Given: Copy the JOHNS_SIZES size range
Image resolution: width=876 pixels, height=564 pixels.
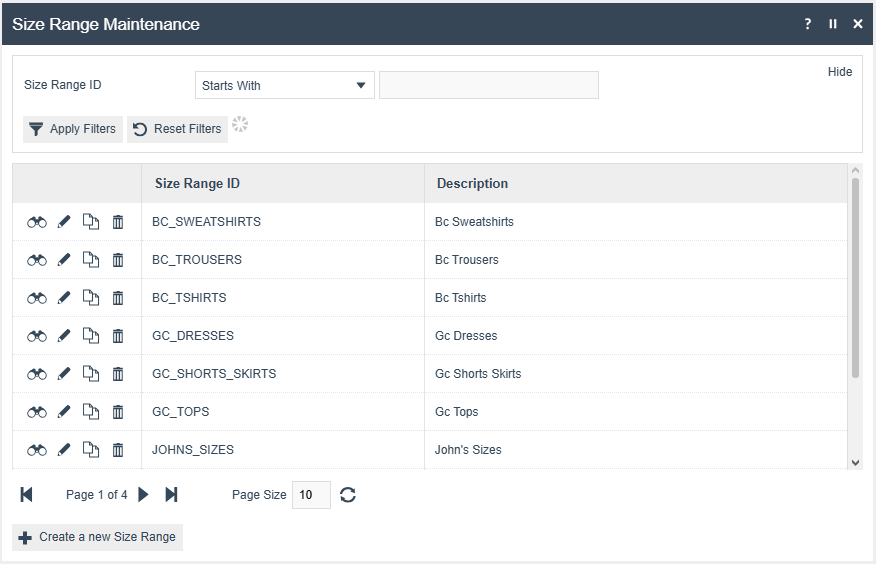Looking at the screenshot, I should pos(91,450).
